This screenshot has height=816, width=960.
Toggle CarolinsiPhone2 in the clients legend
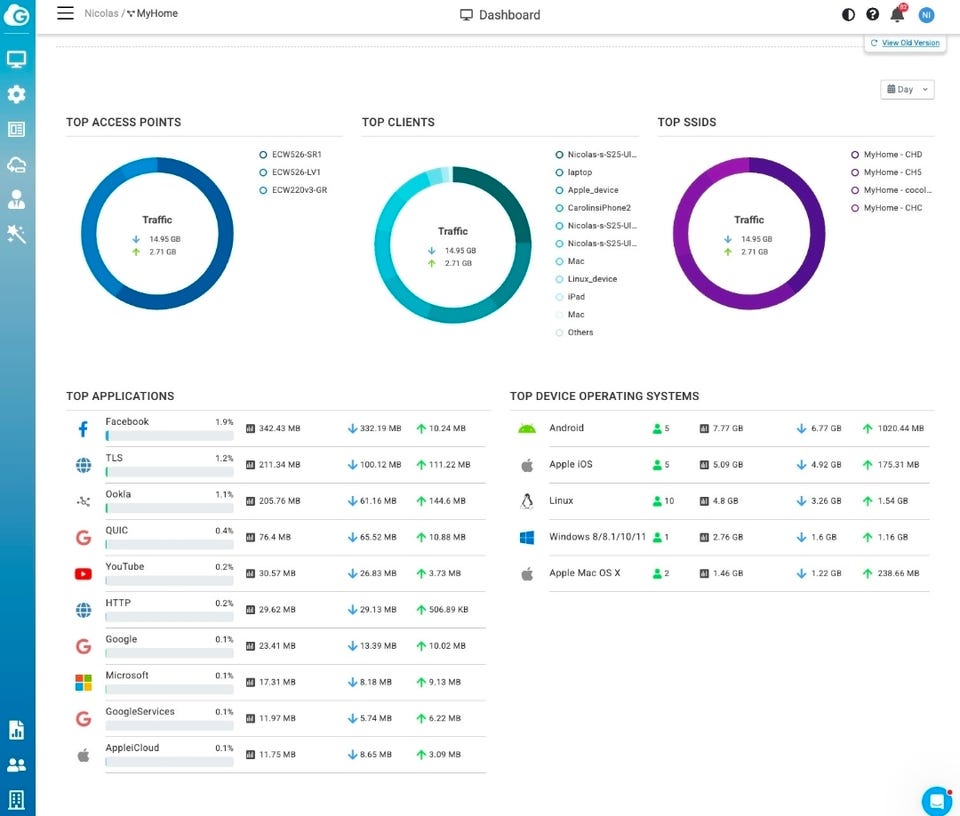[x=593, y=208]
